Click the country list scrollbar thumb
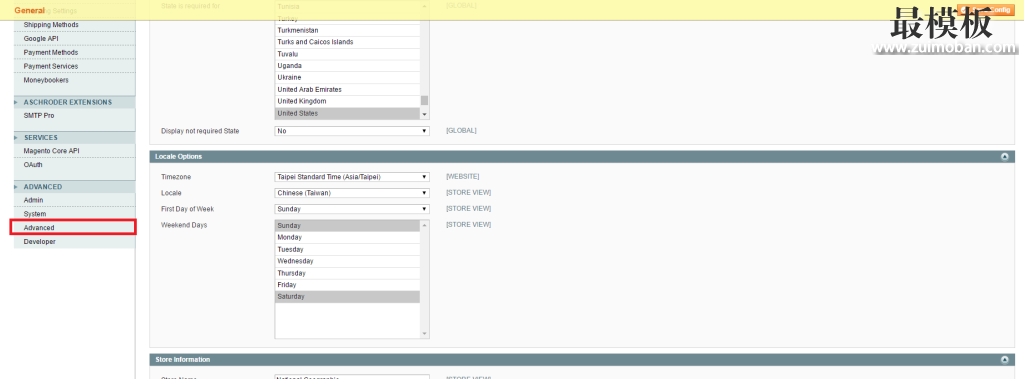Viewport: 1024px width, 379px height. (424, 101)
